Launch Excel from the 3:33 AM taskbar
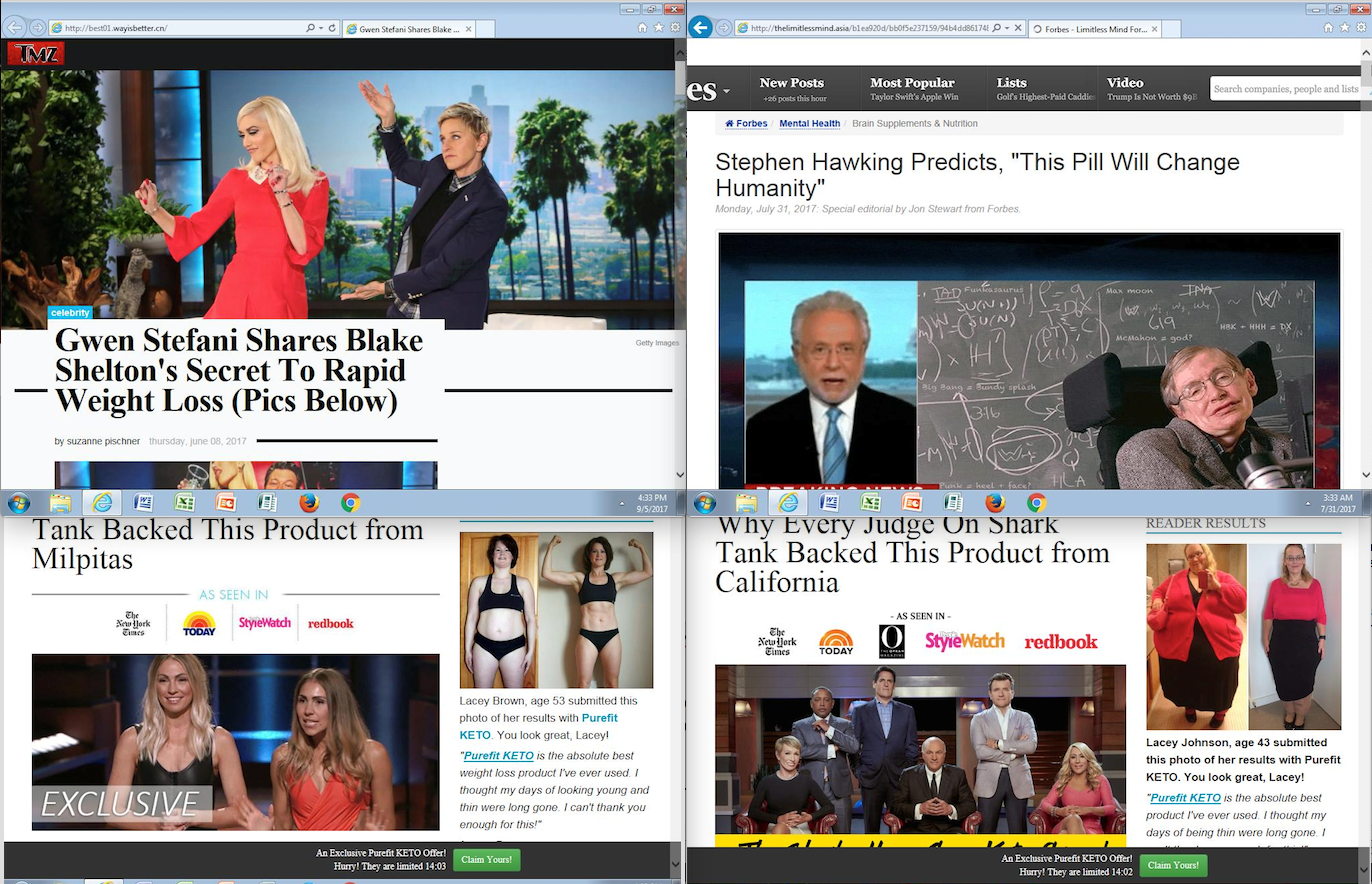The height and width of the screenshot is (884, 1372). pos(871,503)
